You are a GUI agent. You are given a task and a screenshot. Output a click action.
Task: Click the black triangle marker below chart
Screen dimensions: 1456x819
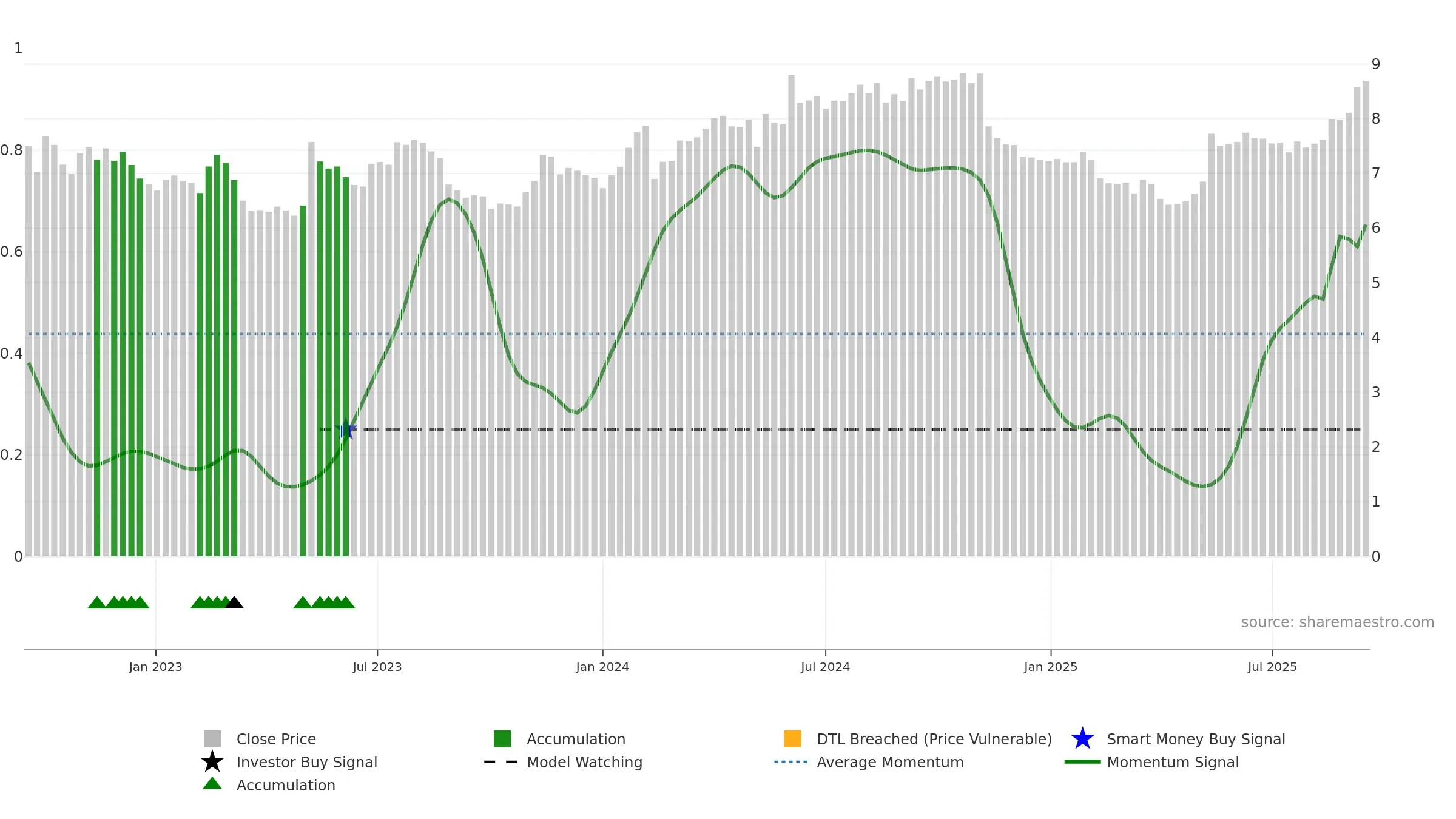(x=234, y=602)
